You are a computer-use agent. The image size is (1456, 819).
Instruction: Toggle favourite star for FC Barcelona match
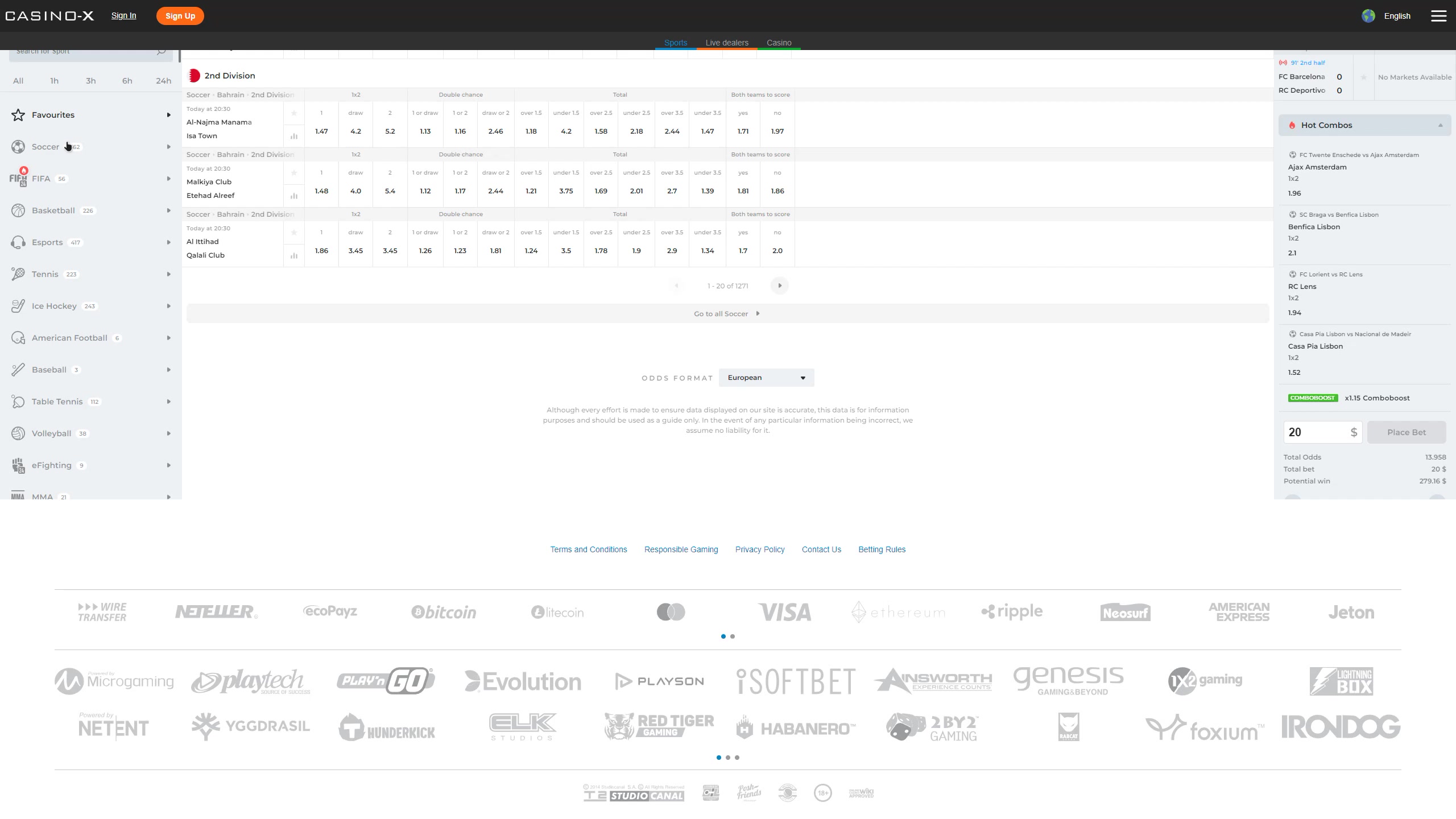[1363, 77]
